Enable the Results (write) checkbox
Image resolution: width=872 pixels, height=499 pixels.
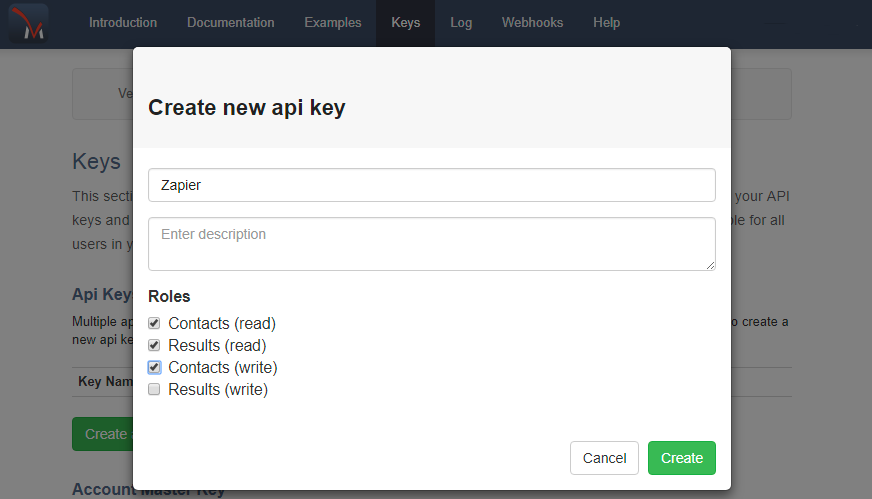click(x=154, y=390)
